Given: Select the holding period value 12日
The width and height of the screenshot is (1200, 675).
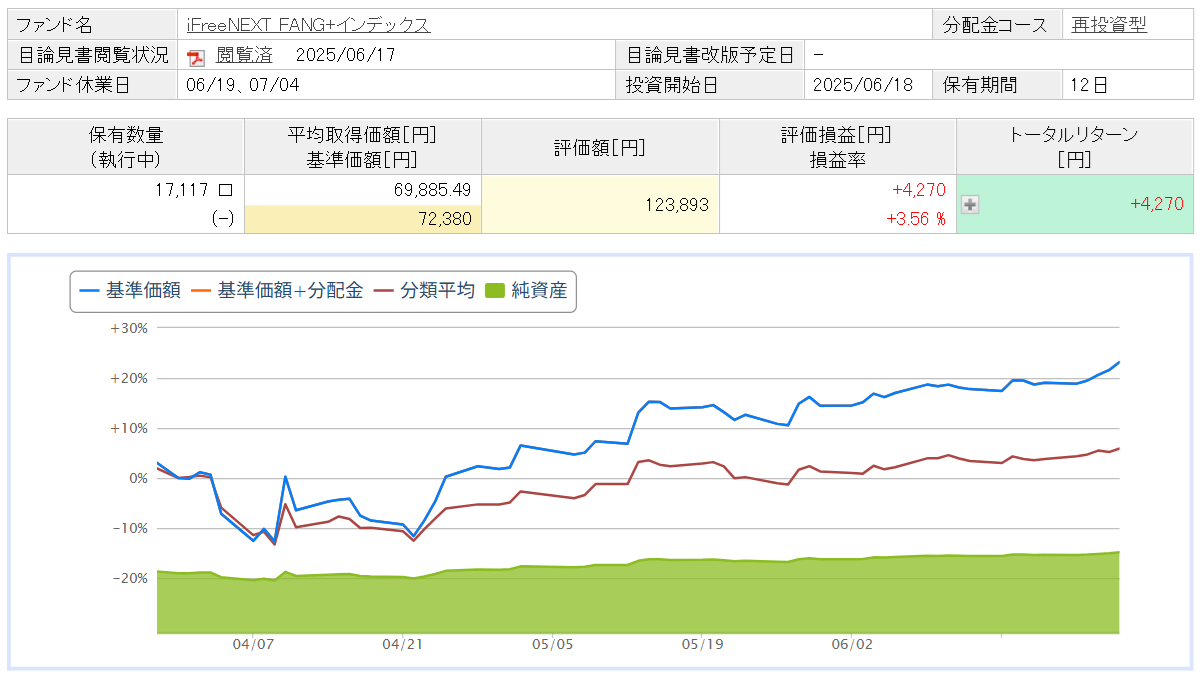Looking at the screenshot, I should click(x=1088, y=85).
